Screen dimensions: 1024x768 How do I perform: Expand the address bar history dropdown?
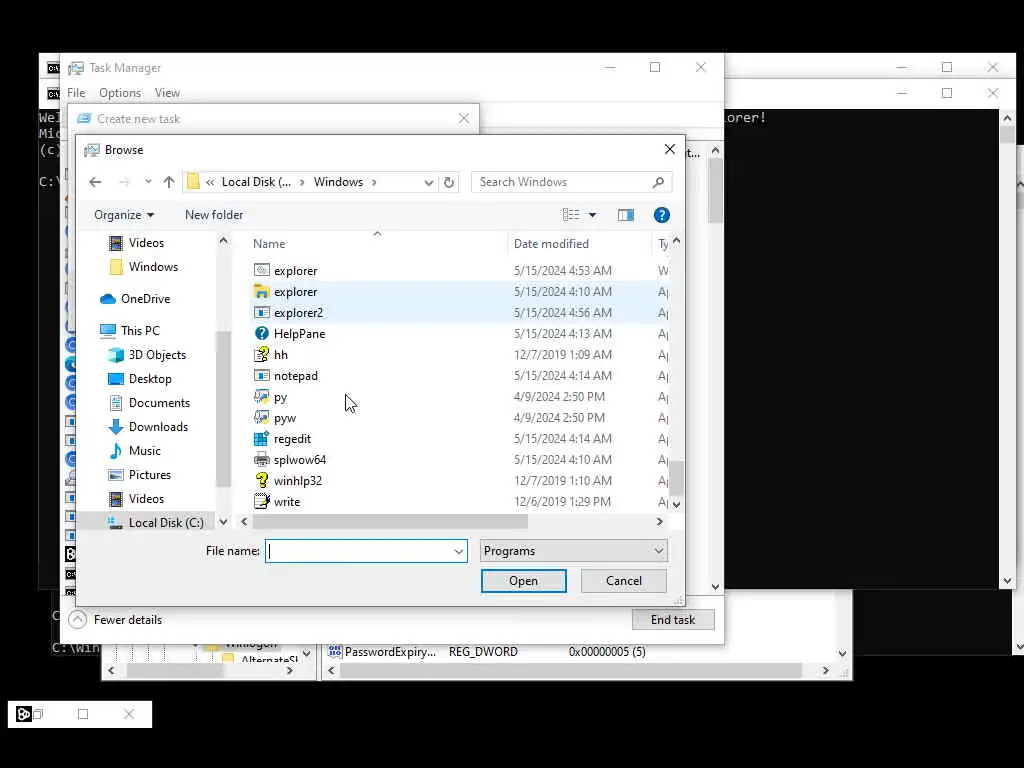pyautogui.click(x=428, y=182)
